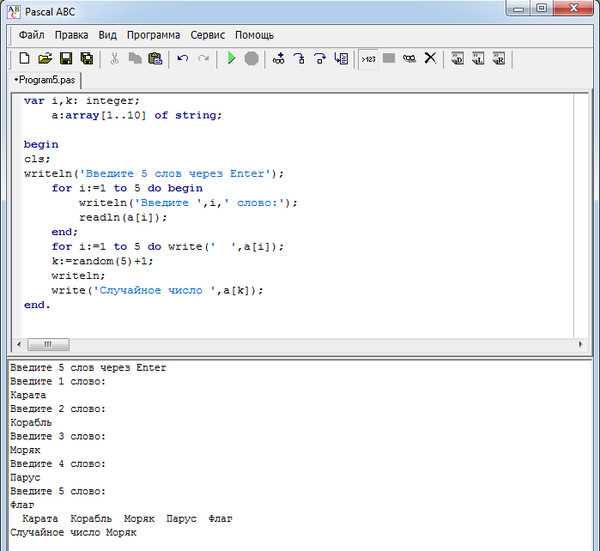
Task: Click the horizontal scrollbar thumb in the editor
Action: click(x=48, y=344)
